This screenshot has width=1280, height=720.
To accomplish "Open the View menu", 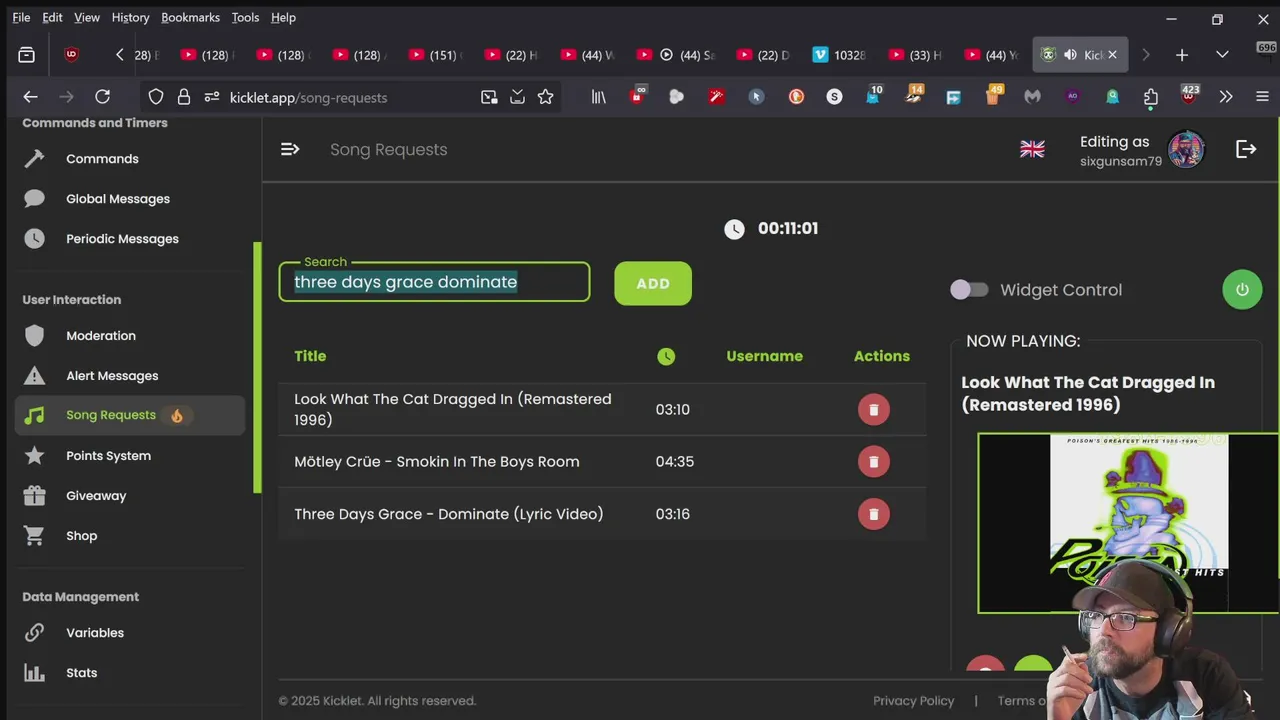I will [x=87, y=17].
